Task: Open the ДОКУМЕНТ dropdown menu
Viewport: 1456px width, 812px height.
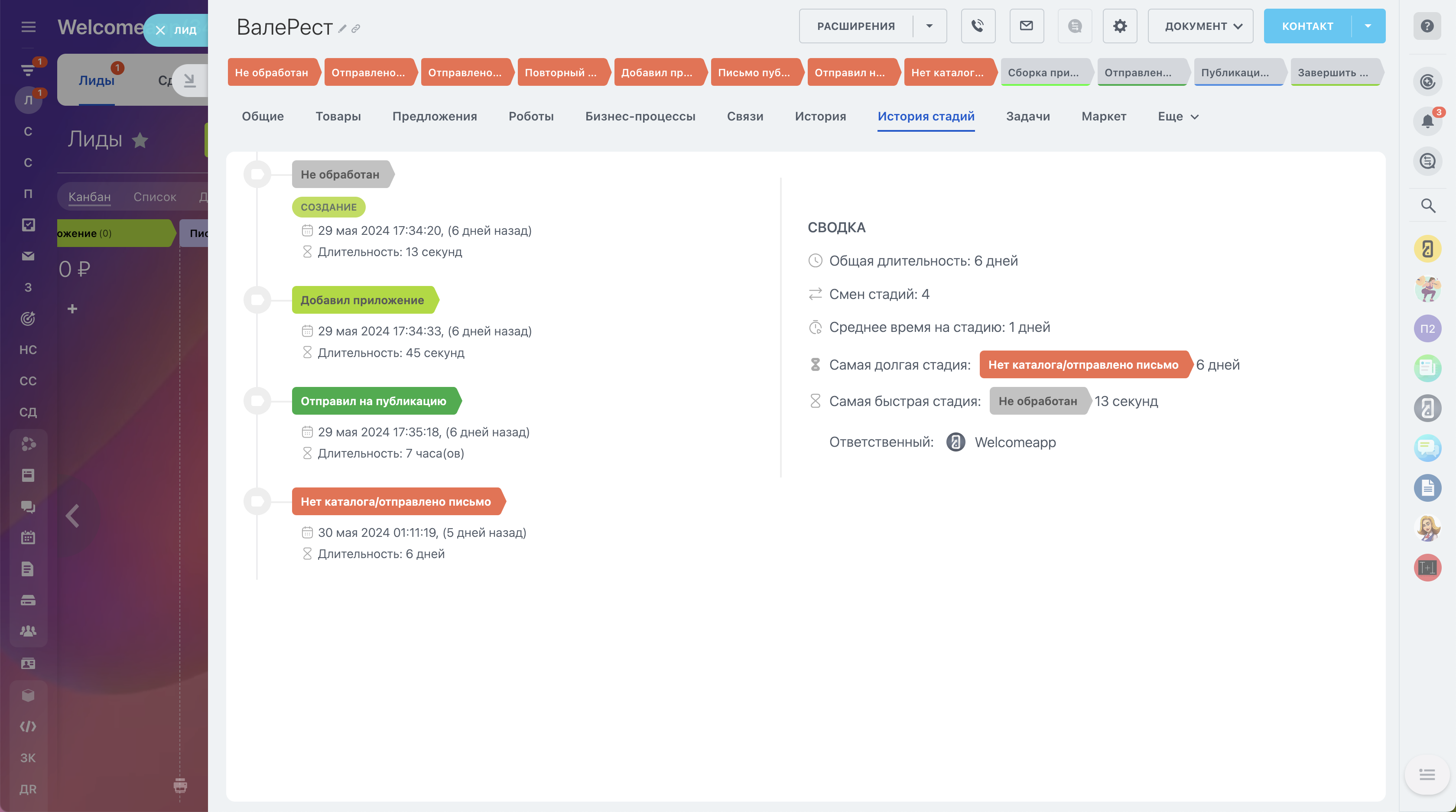Action: 1200,26
